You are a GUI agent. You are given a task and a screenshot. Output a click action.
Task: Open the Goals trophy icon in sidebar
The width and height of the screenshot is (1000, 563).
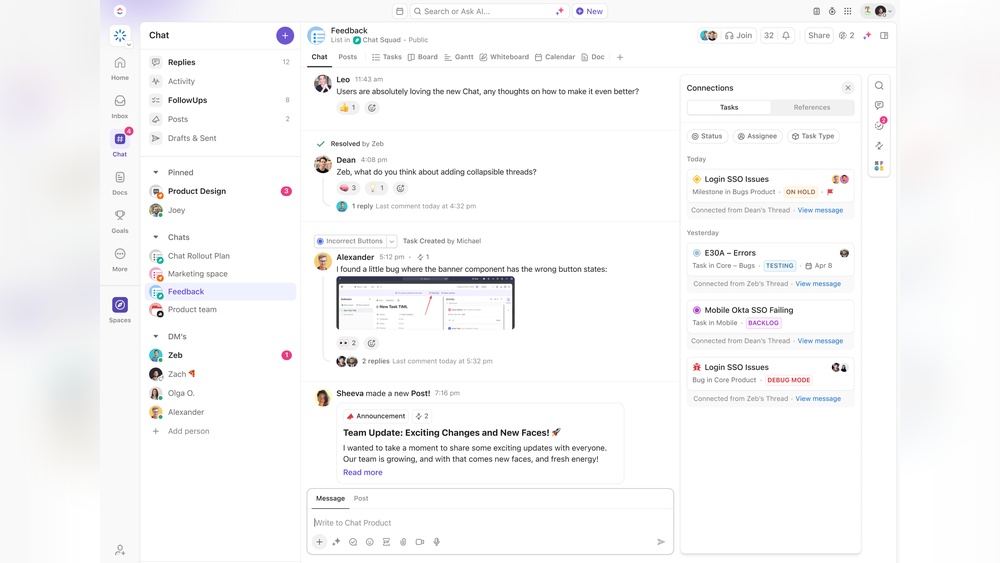tap(120, 216)
